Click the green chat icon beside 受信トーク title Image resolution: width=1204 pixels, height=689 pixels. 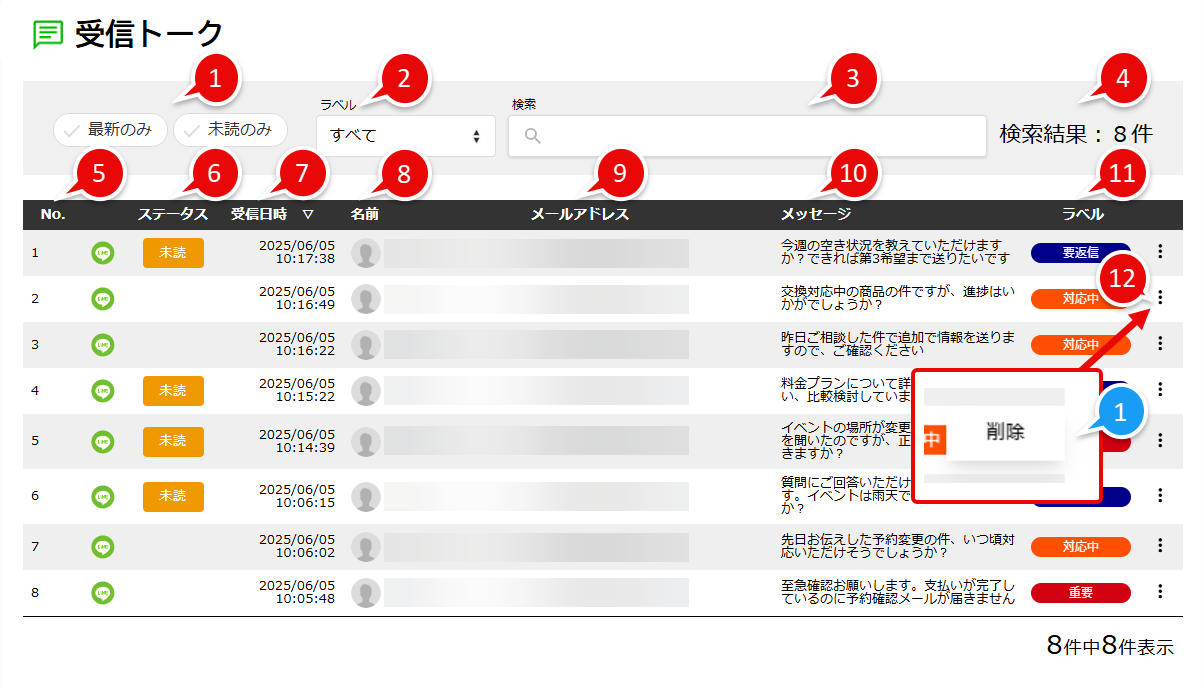[x=47, y=33]
